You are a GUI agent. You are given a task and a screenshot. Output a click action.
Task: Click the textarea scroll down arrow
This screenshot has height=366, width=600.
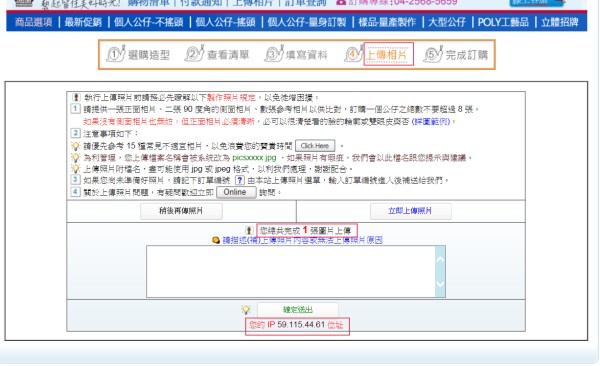click(440, 284)
